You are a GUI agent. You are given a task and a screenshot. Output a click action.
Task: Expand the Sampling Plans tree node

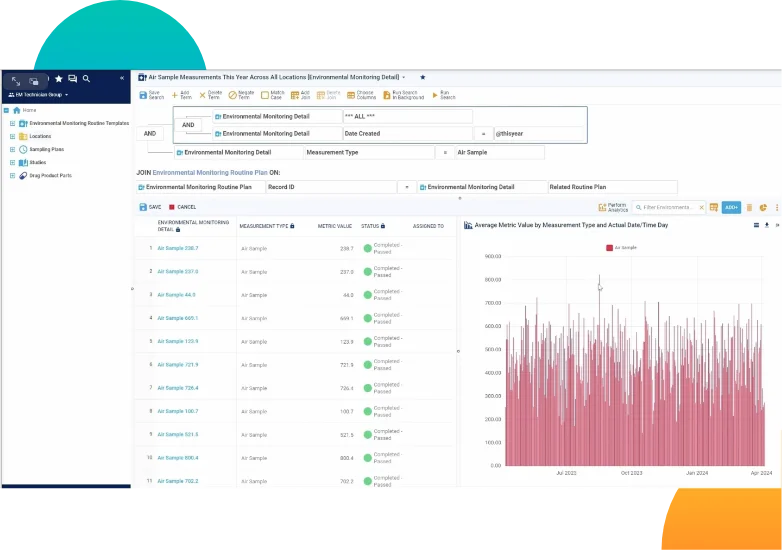(x=12, y=149)
